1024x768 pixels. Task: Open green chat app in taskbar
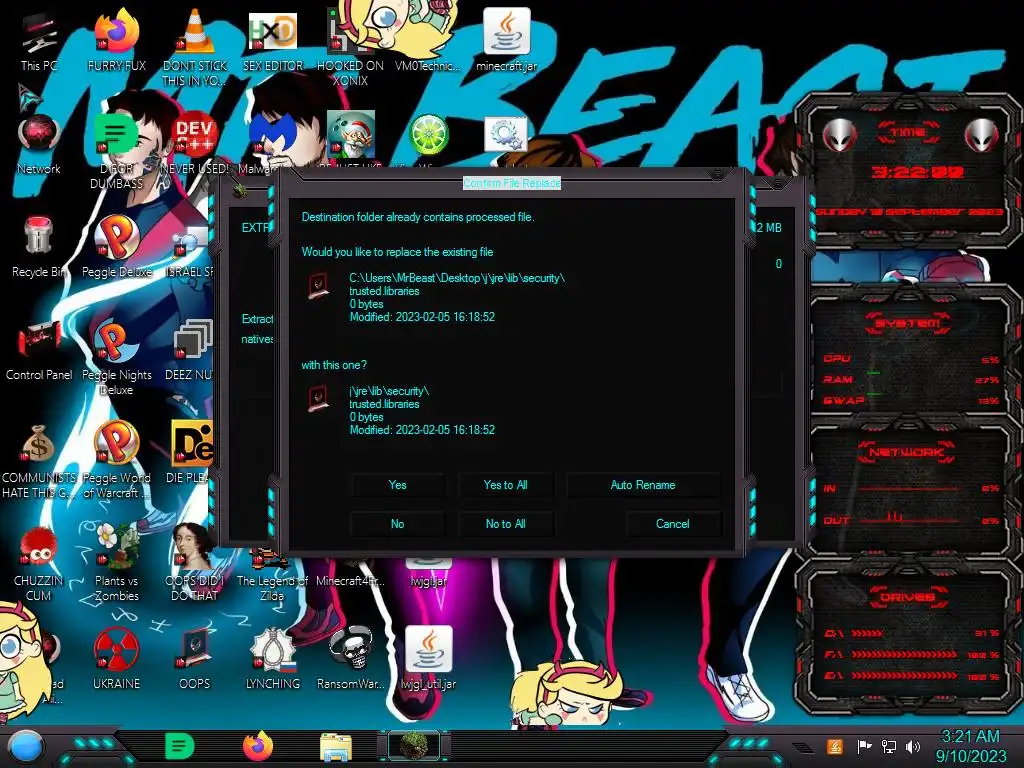tap(180, 746)
